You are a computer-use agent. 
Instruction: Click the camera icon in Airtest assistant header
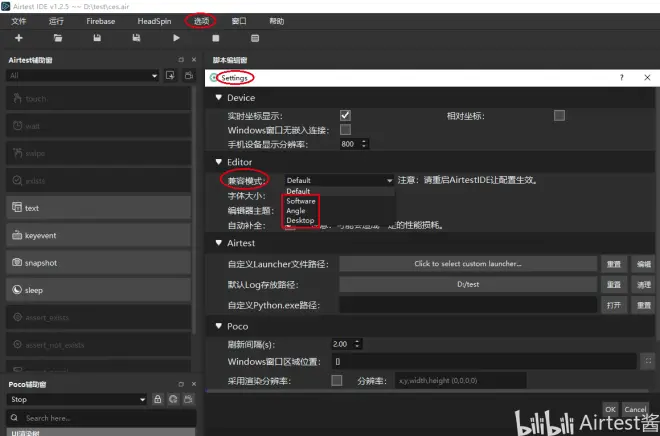(189, 75)
